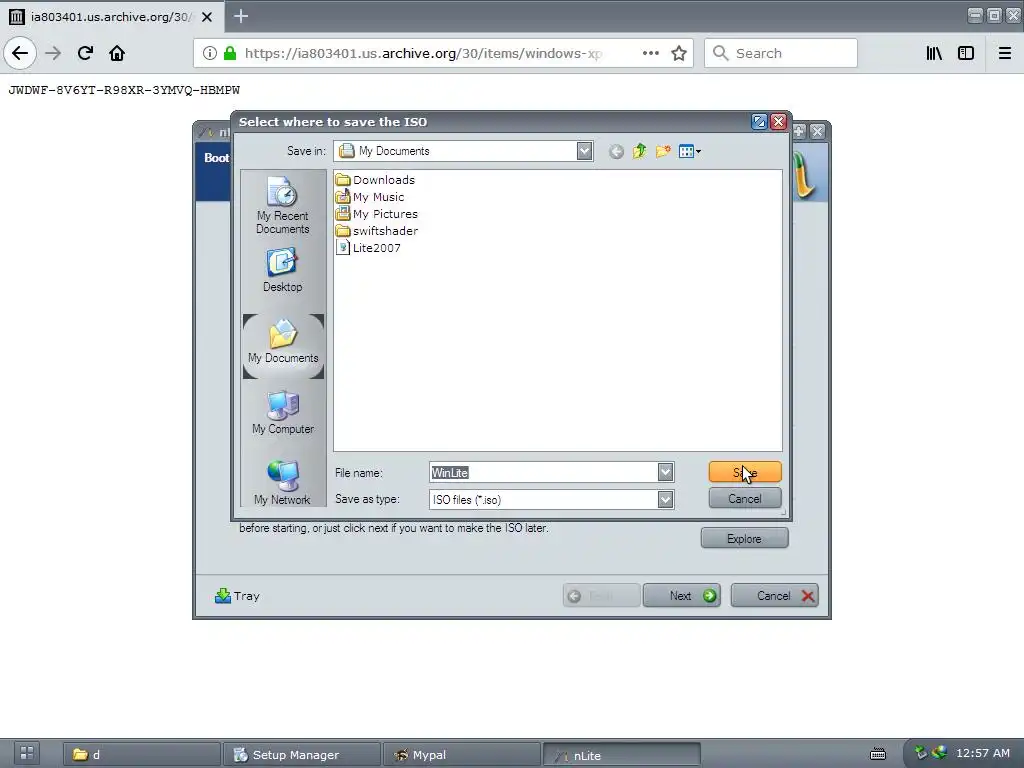Click the product key text on page
Viewport: 1024px width, 768px height.
(x=124, y=90)
